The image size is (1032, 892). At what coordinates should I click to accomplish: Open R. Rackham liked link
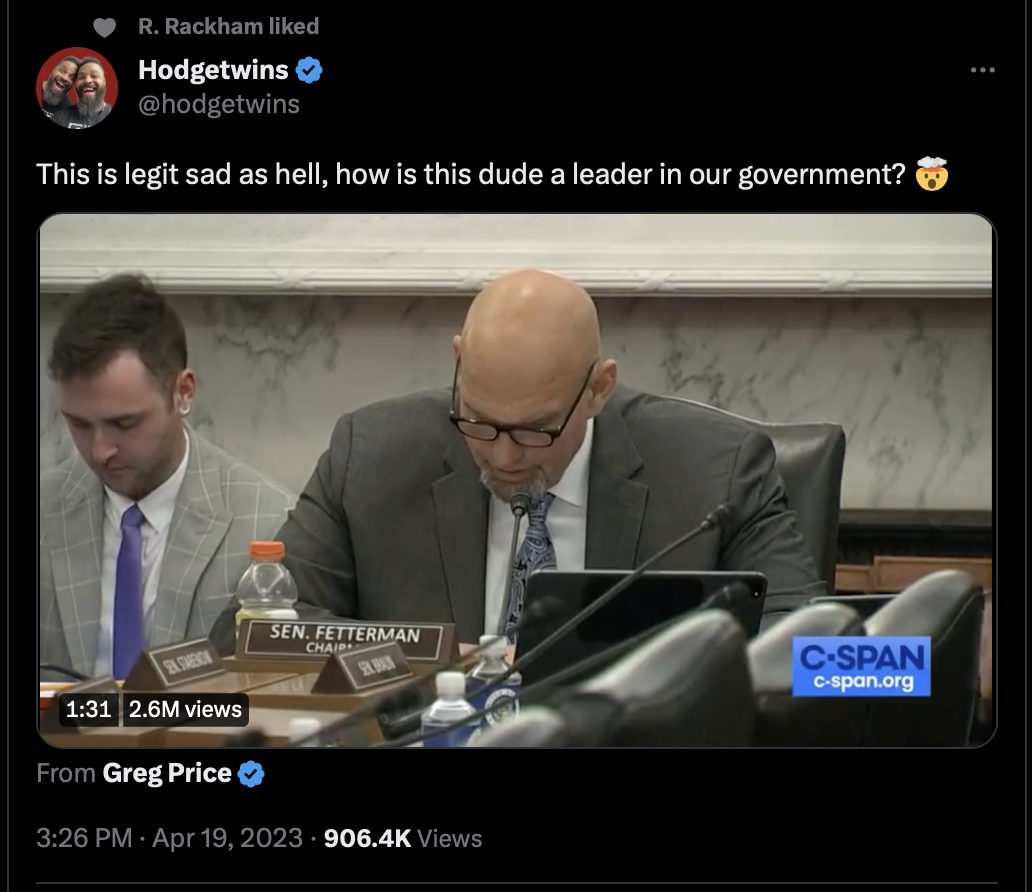click(228, 26)
